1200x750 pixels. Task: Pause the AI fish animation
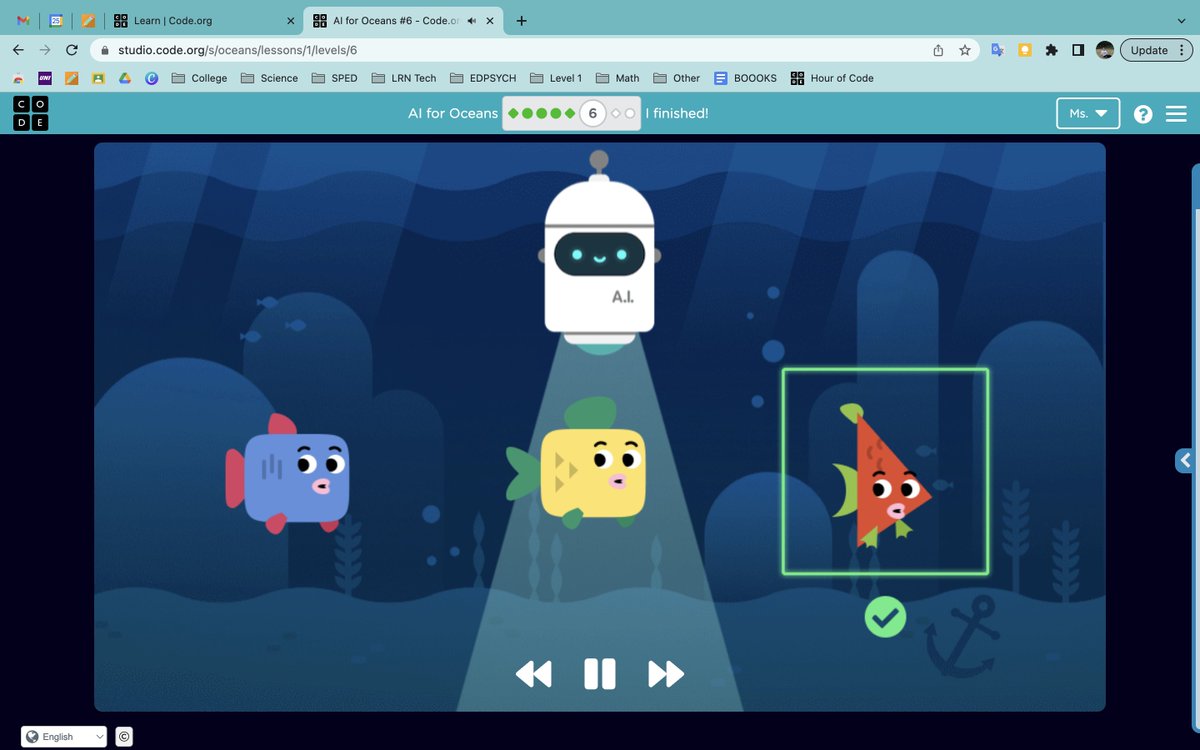point(600,674)
